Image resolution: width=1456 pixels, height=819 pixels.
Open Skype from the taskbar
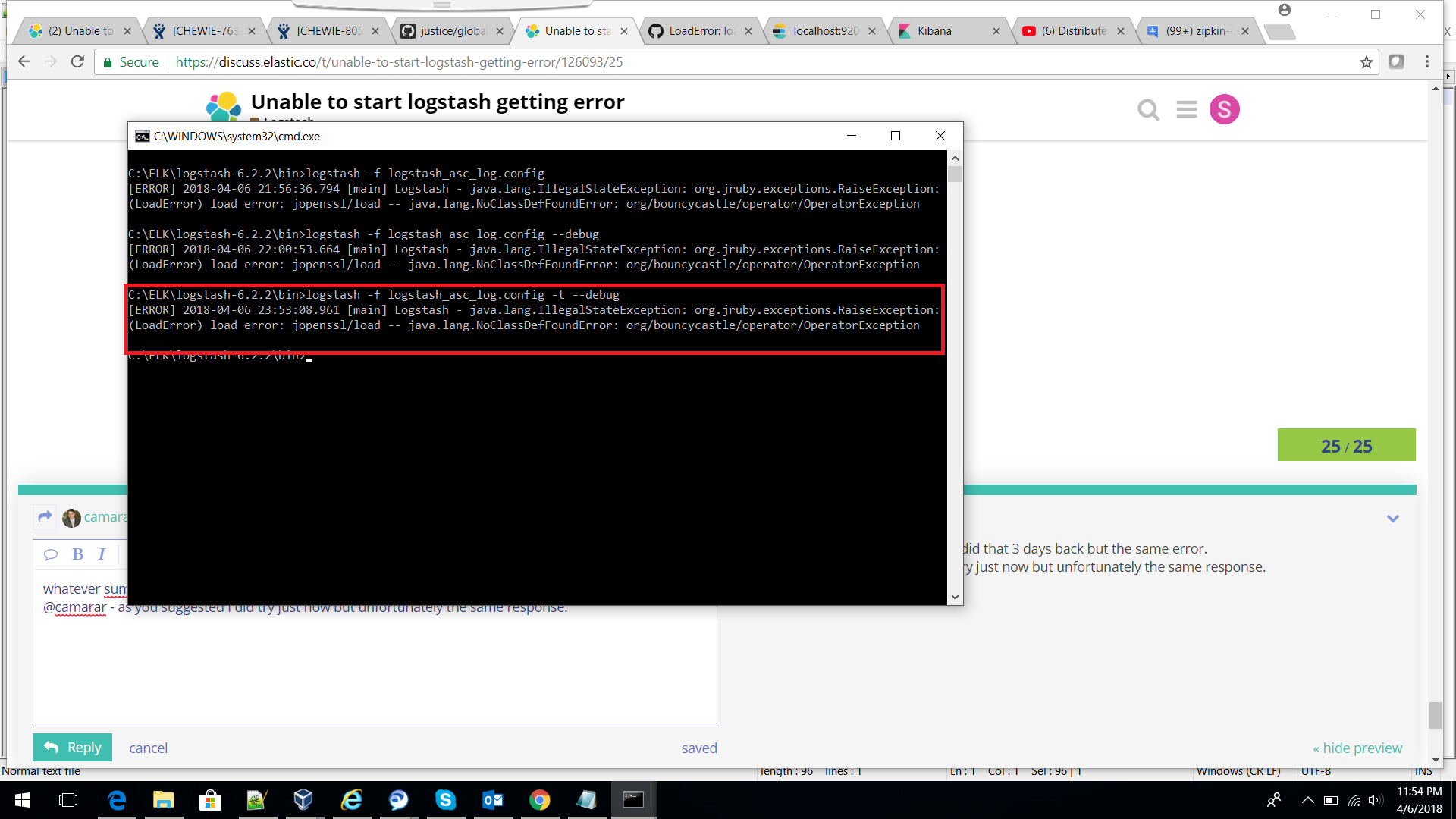click(445, 800)
